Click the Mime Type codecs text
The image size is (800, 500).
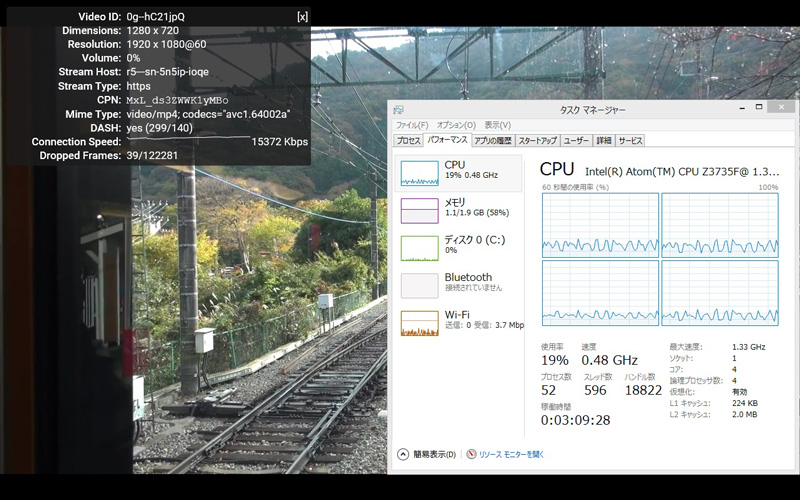pos(208,114)
